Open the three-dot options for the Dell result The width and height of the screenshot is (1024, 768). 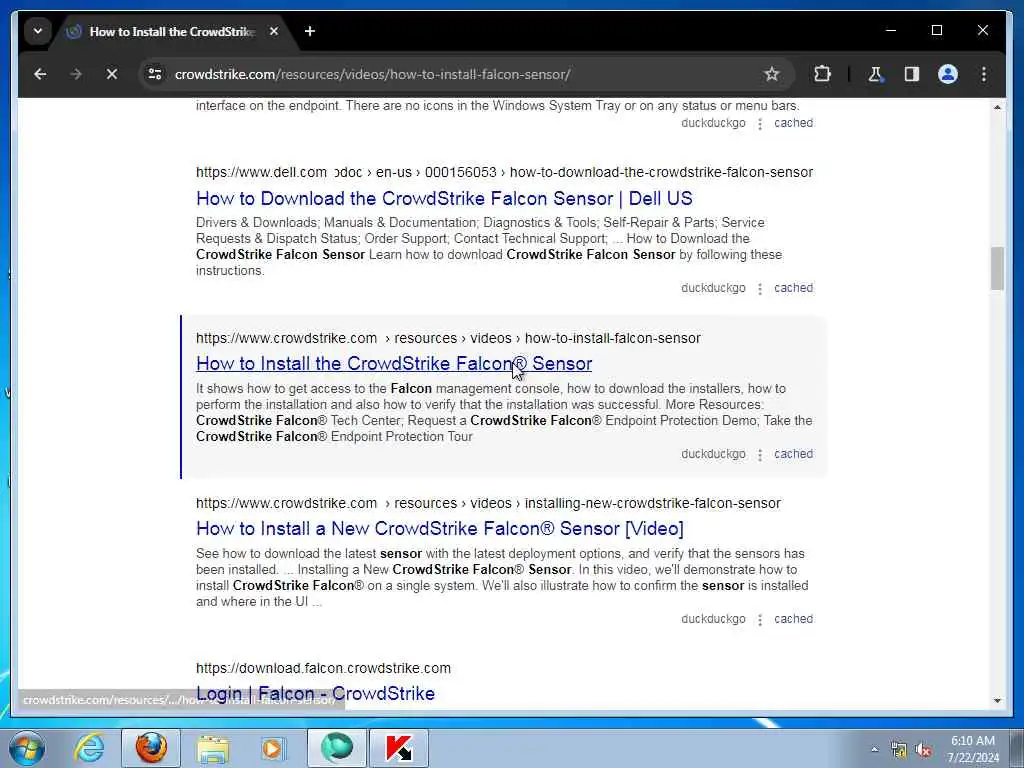(x=760, y=289)
